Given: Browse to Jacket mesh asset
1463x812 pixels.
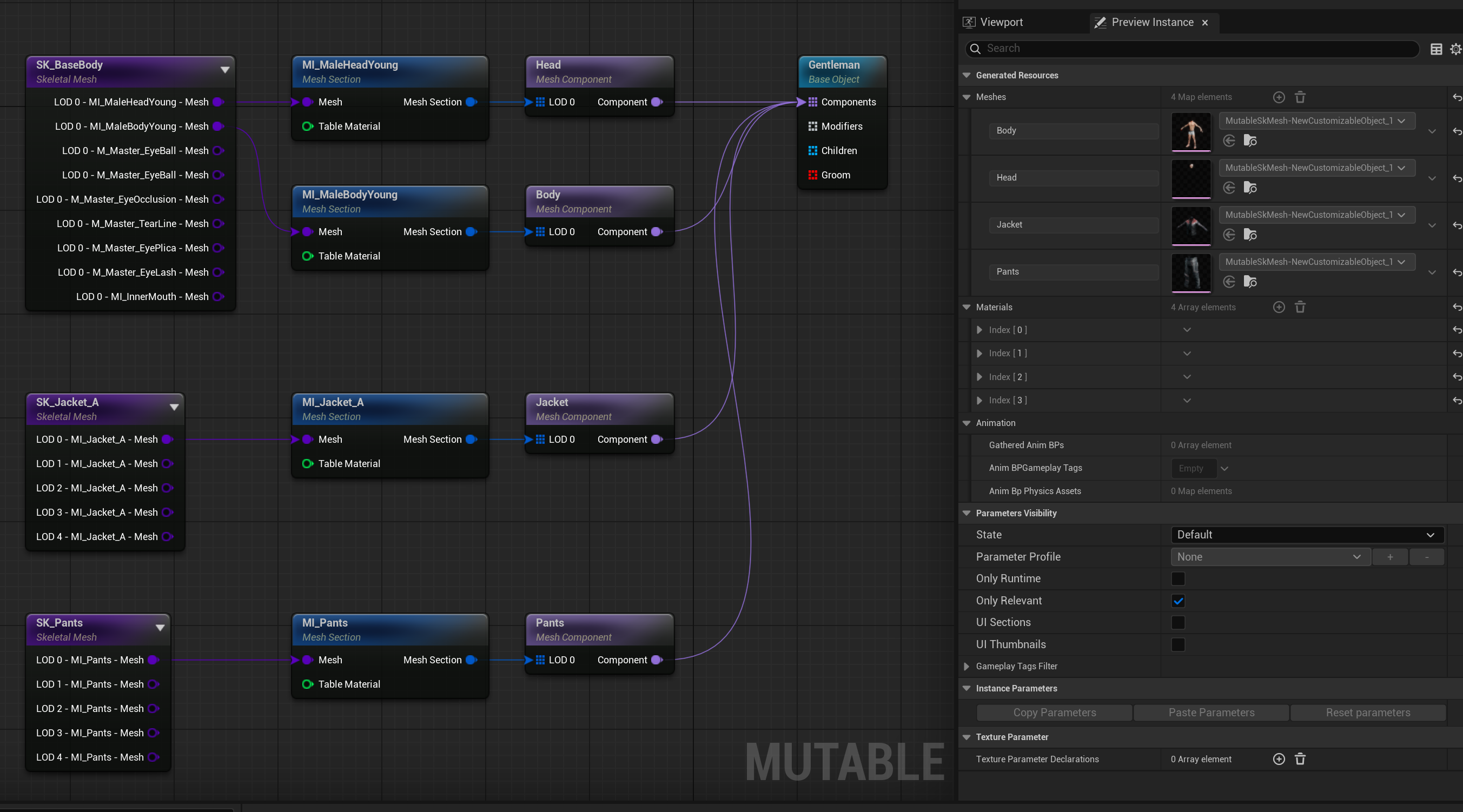Looking at the screenshot, I should (x=1250, y=235).
